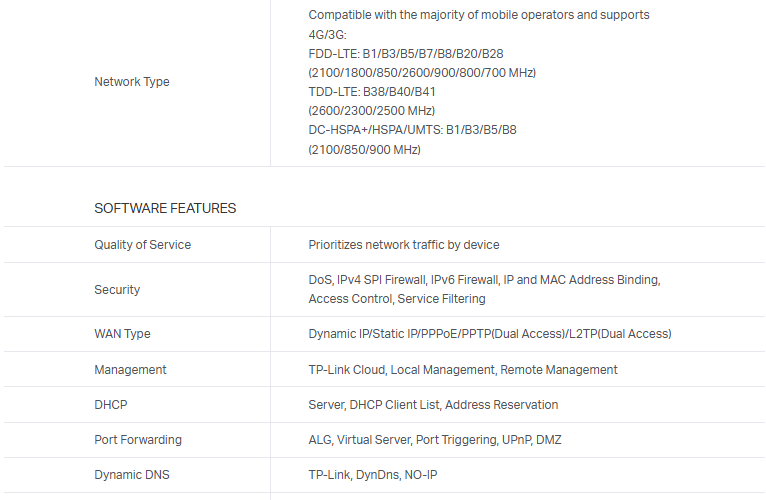This screenshot has height=500, width=766.
Task: Select the Quality of Service label
Action: coord(142,245)
